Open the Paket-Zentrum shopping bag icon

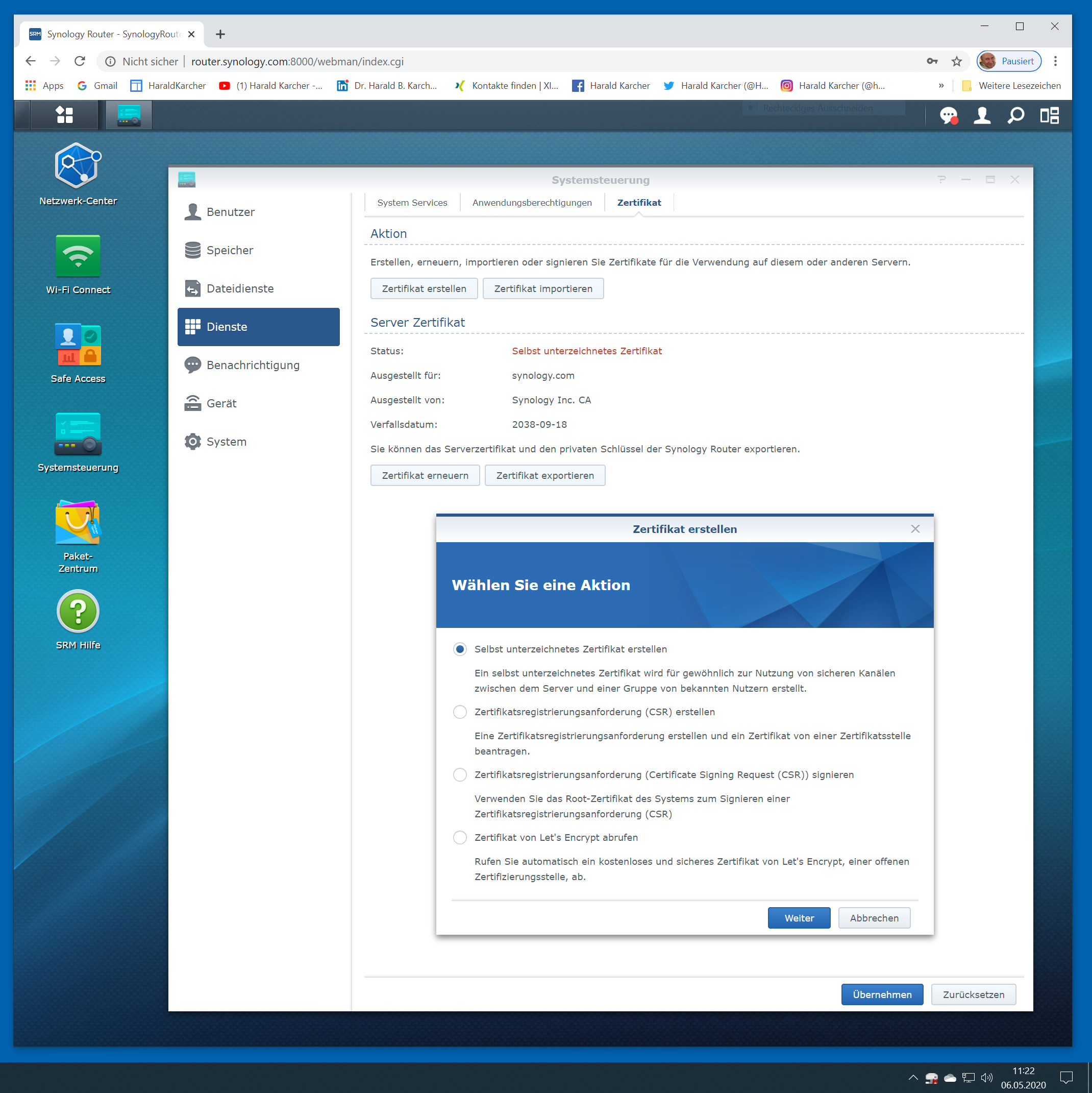click(78, 523)
